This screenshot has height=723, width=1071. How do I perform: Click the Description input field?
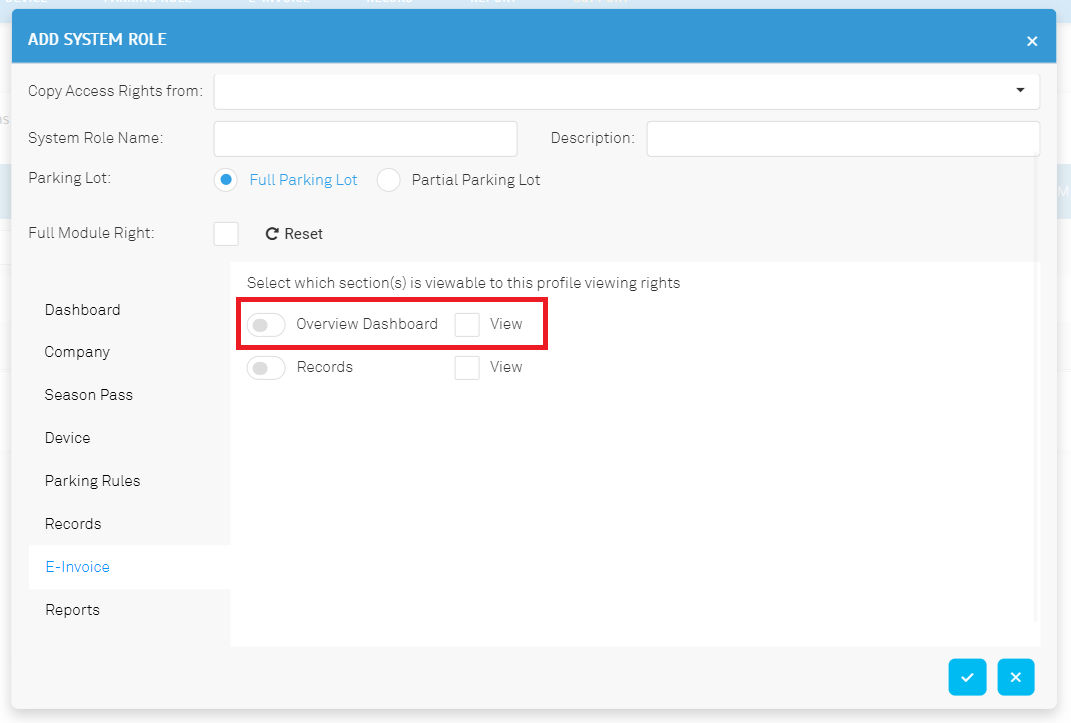coord(842,139)
